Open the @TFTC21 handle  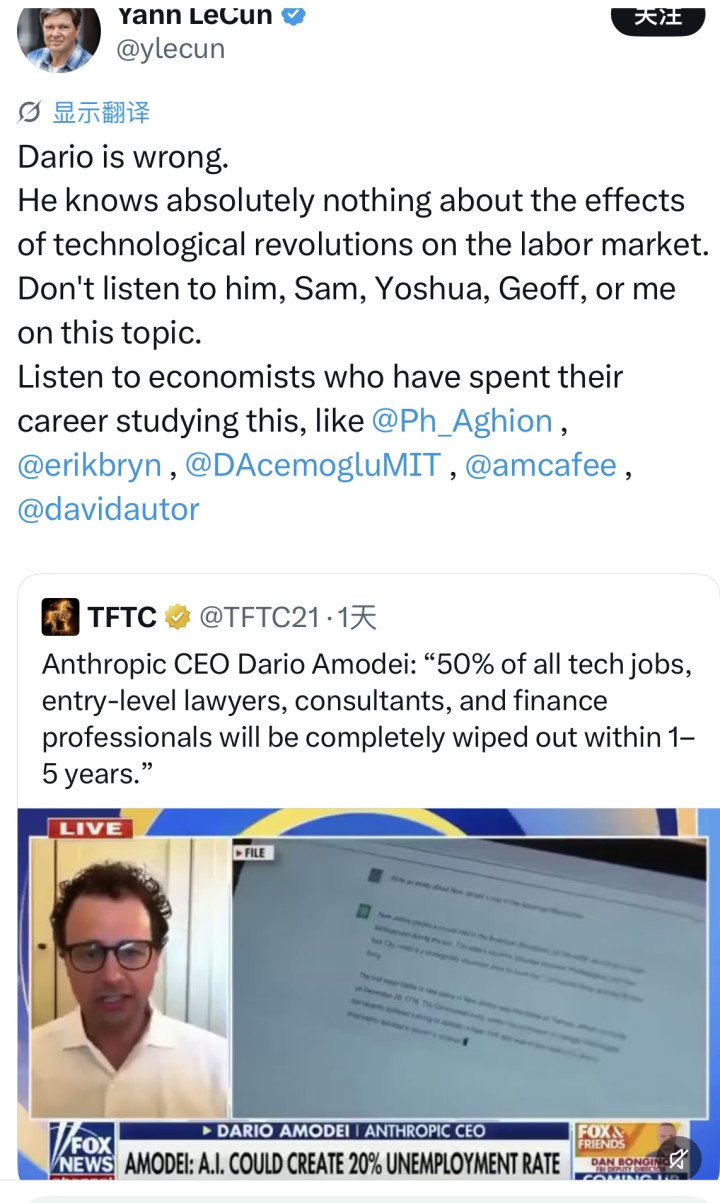(x=259, y=617)
